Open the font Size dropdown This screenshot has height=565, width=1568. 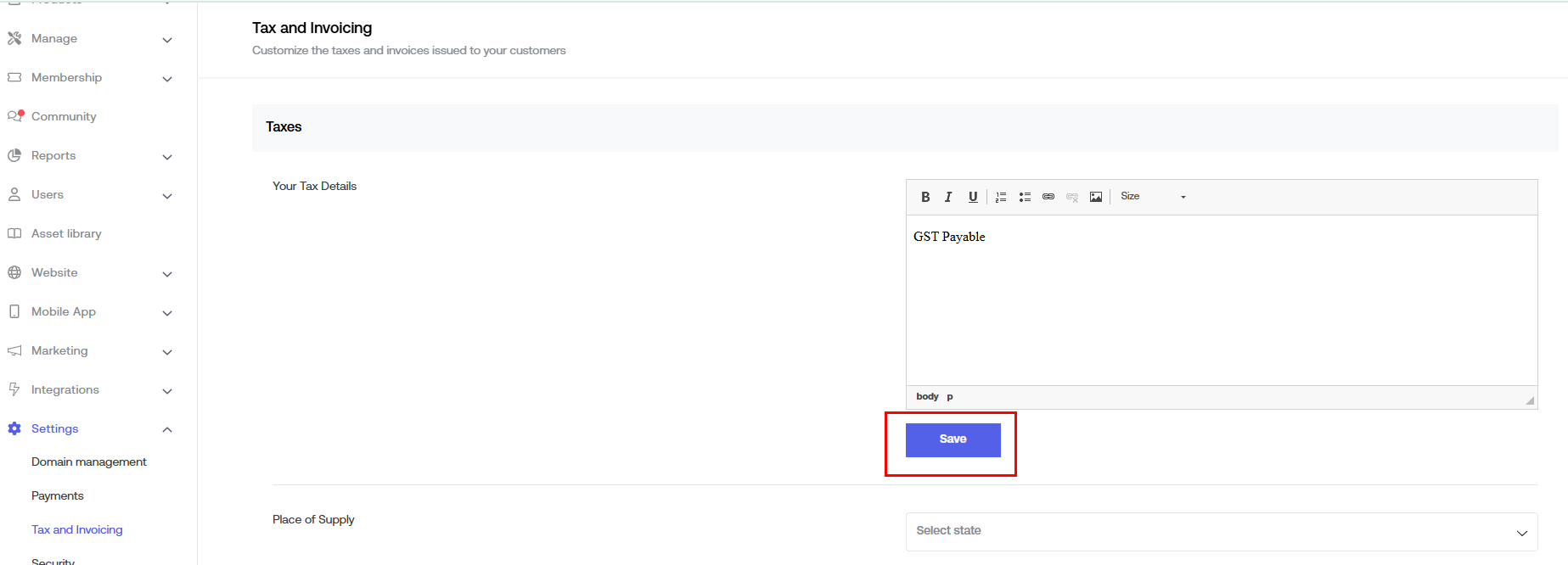coord(1152,197)
